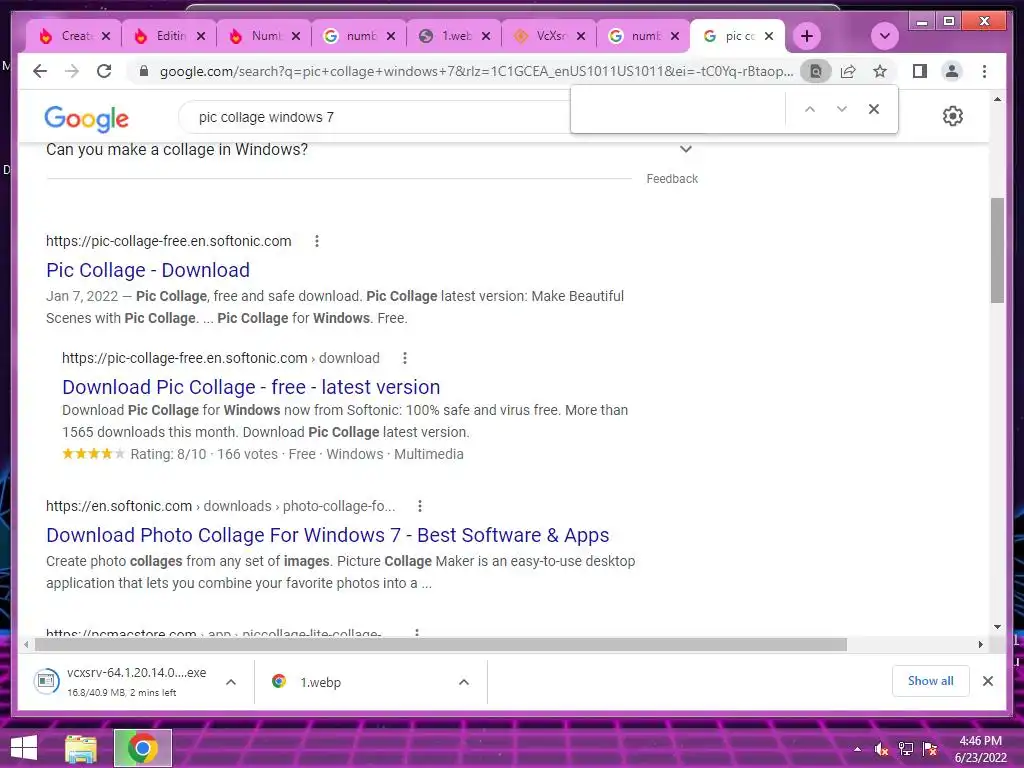Click the scroll down arrow
The width and height of the screenshot is (1024, 768).
point(997,627)
